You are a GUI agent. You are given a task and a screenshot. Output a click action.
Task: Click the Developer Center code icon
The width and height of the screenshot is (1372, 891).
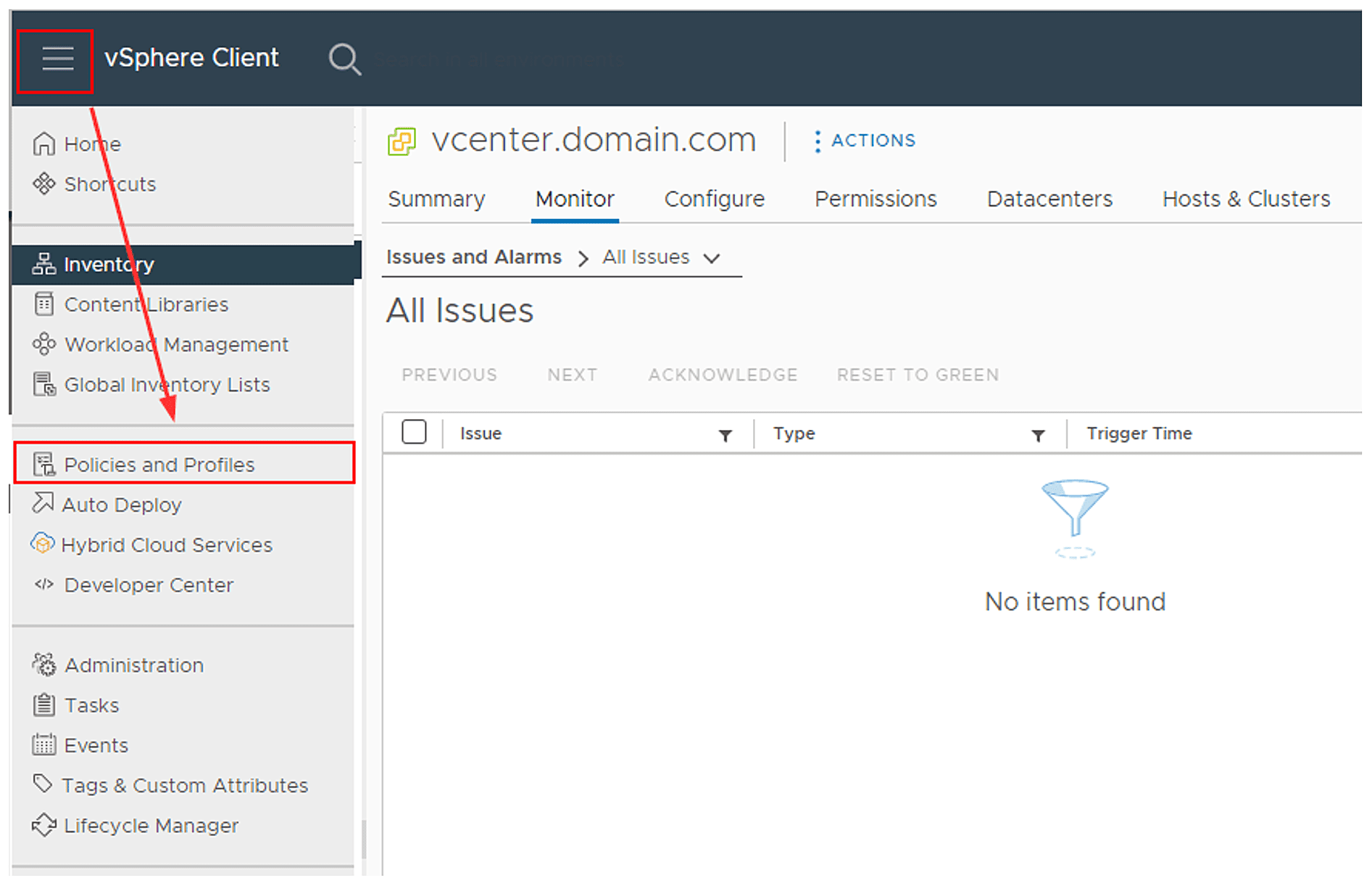(43, 584)
